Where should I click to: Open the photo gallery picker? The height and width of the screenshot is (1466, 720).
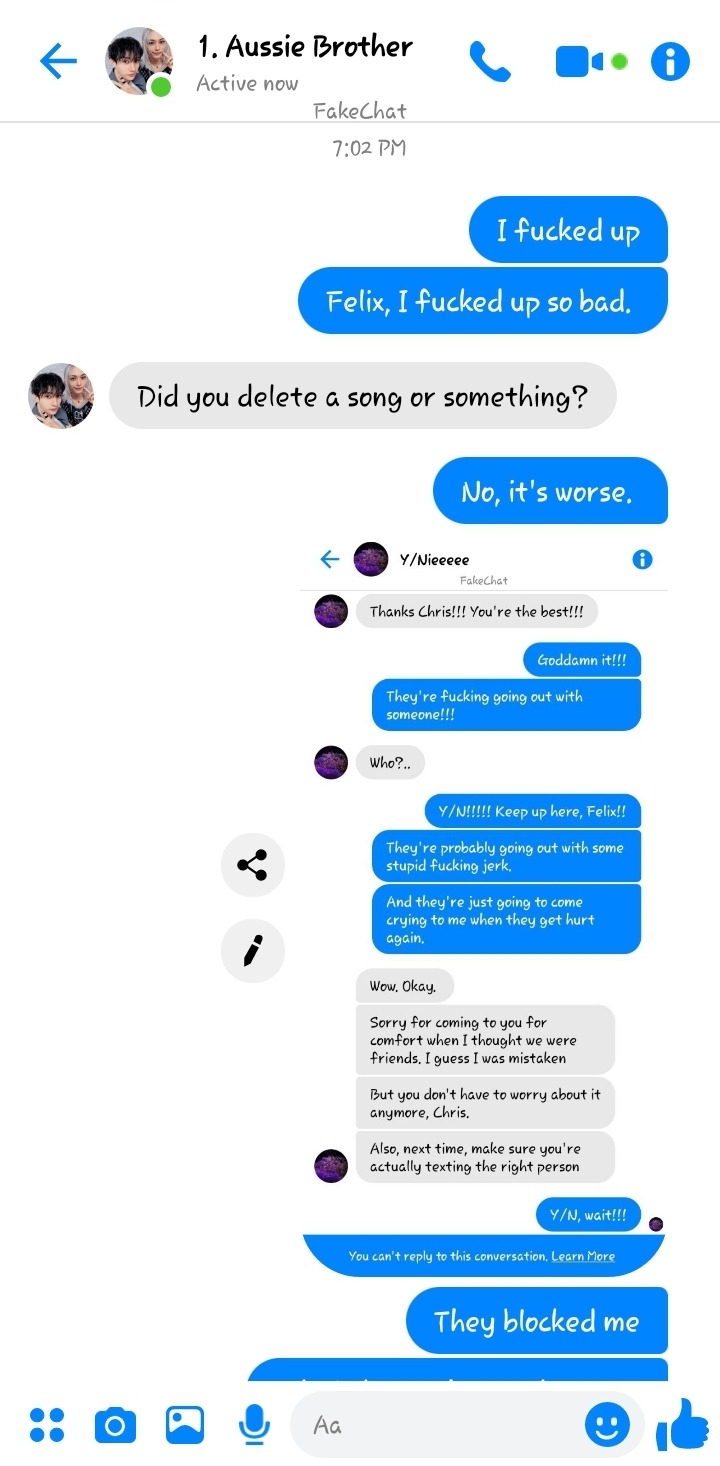pyautogui.click(x=185, y=1424)
